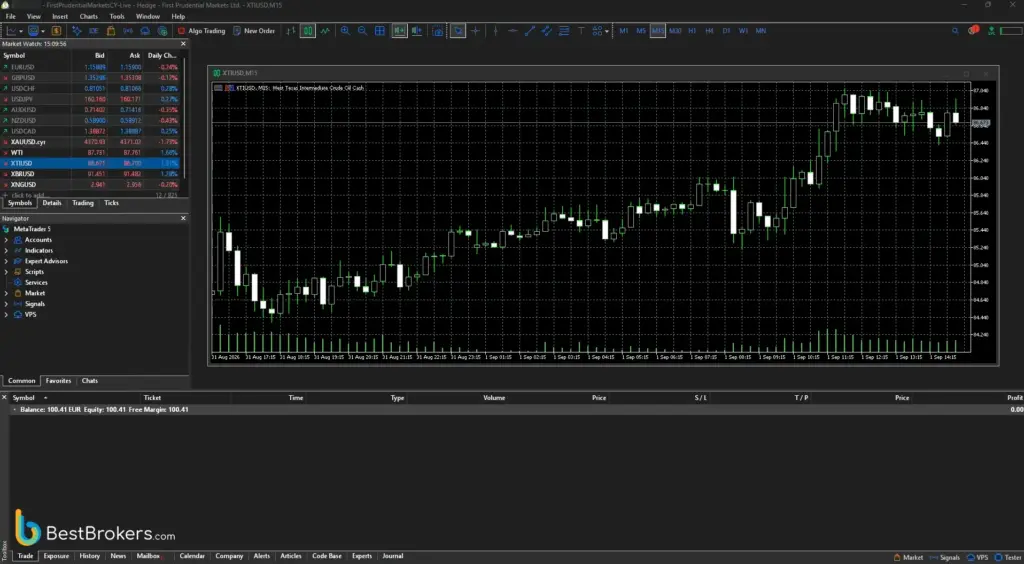Open Calendar tab in Toolbox
The height and width of the screenshot is (564, 1024).
point(192,556)
